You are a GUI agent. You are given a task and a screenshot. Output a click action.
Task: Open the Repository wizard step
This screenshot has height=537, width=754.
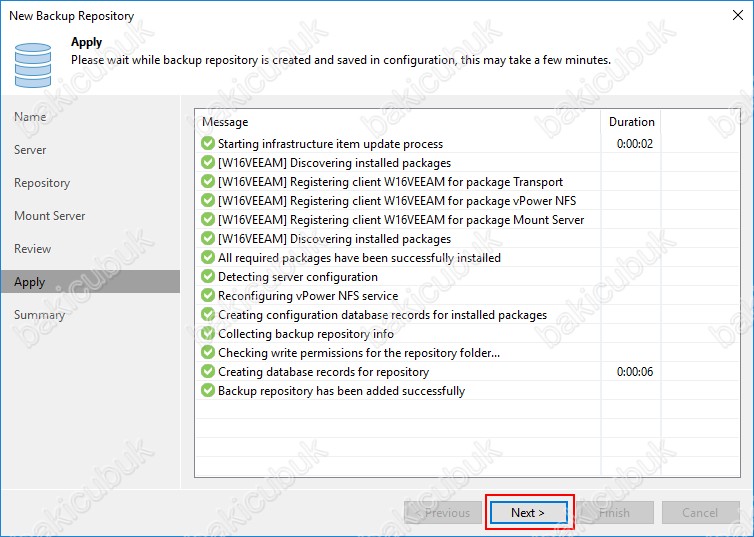click(42, 183)
